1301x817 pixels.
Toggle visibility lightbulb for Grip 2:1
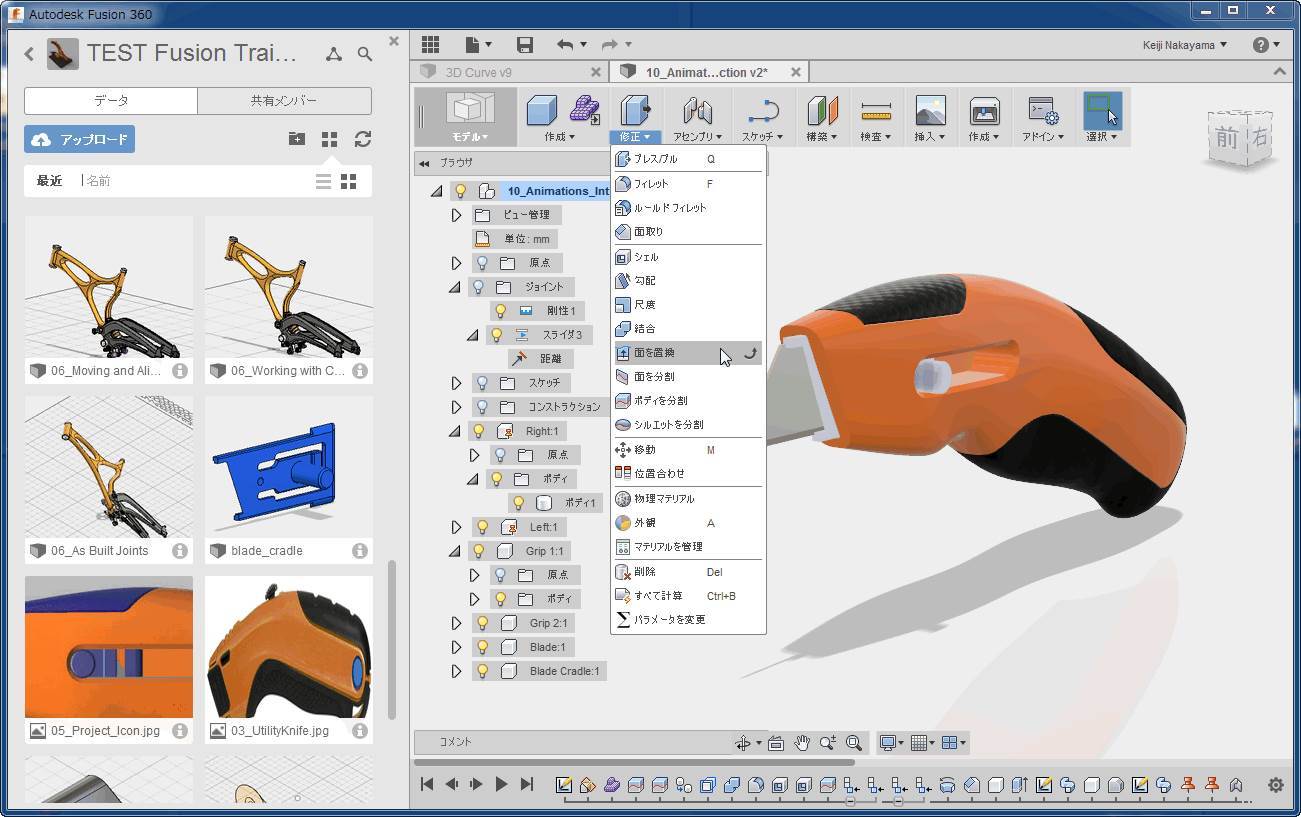pyautogui.click(x=482, y=623)
